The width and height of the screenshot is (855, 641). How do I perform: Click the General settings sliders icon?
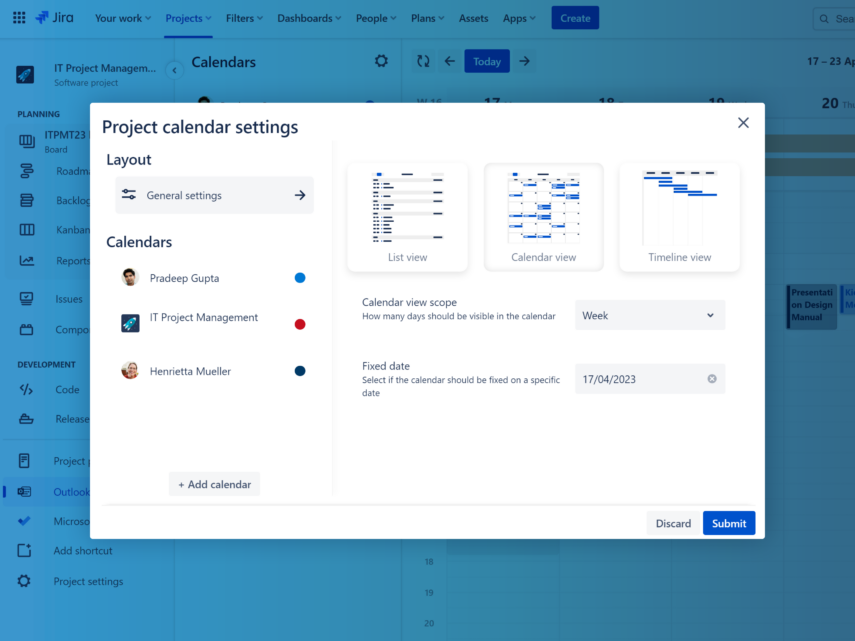129,195
